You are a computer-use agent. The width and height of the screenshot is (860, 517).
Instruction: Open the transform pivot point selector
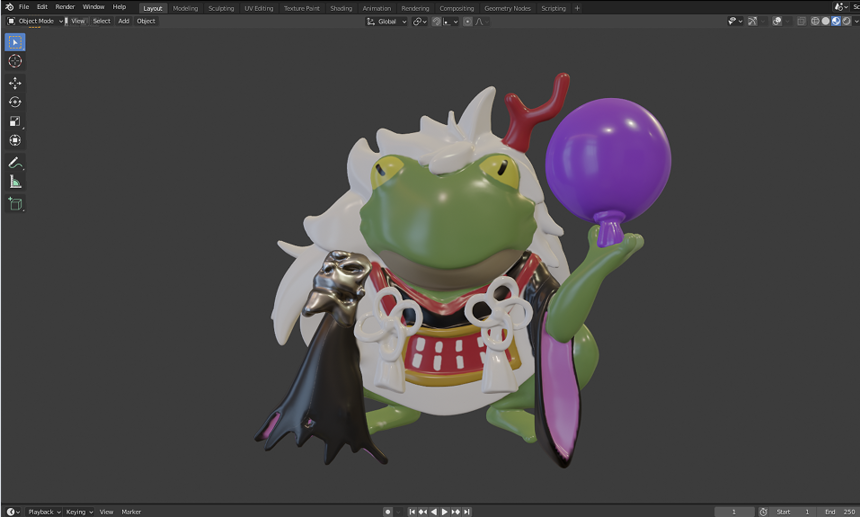click(420, 21)
